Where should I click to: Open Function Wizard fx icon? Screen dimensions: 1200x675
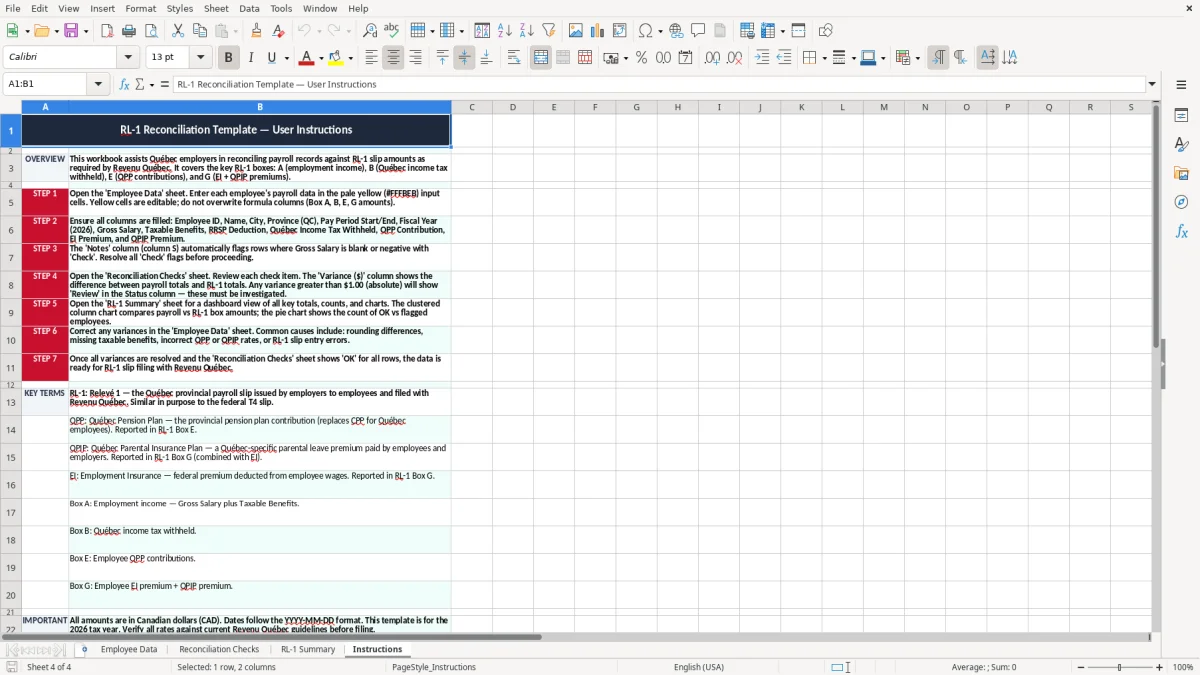coord(124,84)
